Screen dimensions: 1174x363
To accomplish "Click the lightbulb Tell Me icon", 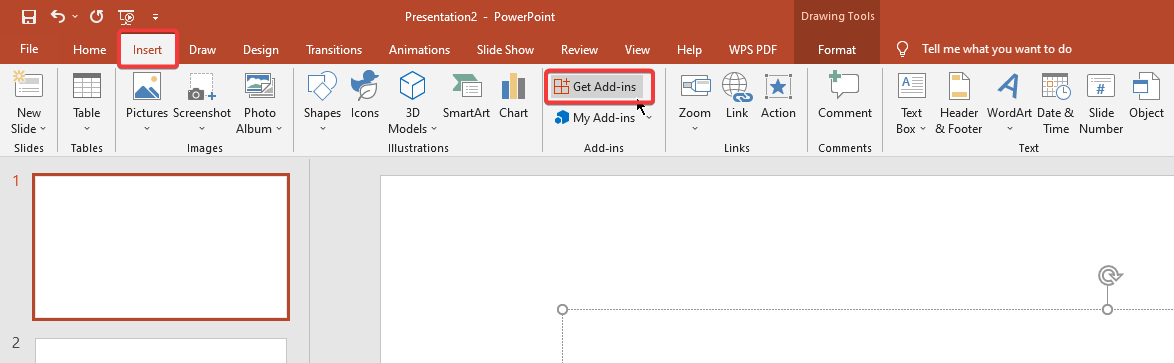I will 903,49.
